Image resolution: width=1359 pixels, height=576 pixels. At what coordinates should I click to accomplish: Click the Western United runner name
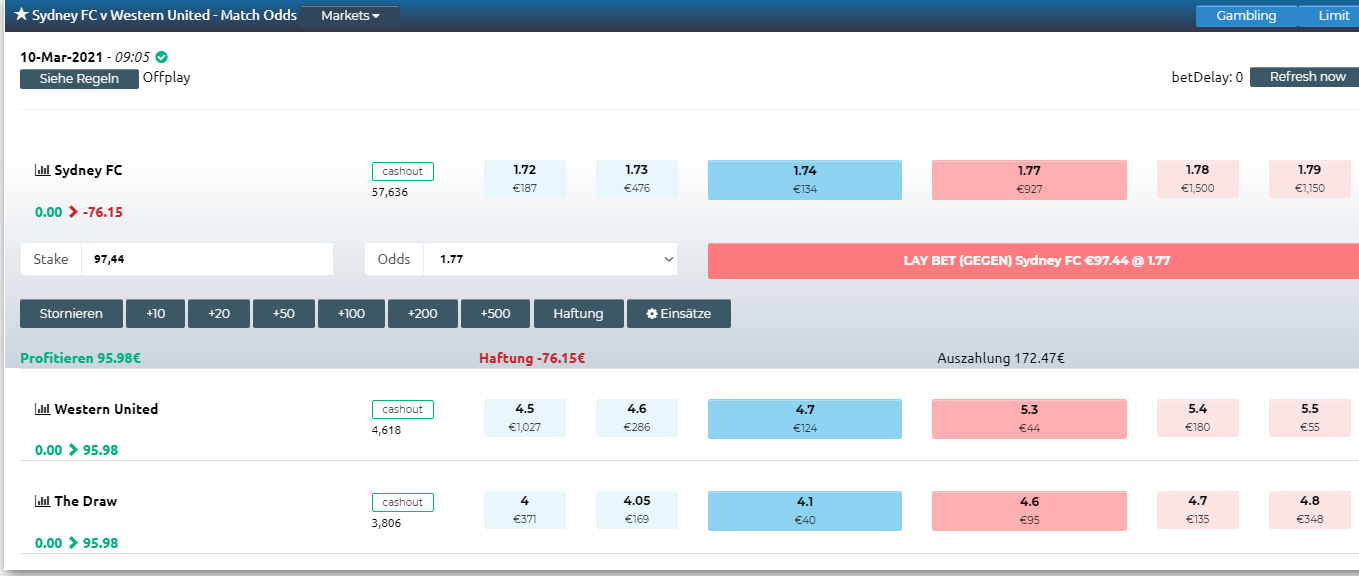106,409
